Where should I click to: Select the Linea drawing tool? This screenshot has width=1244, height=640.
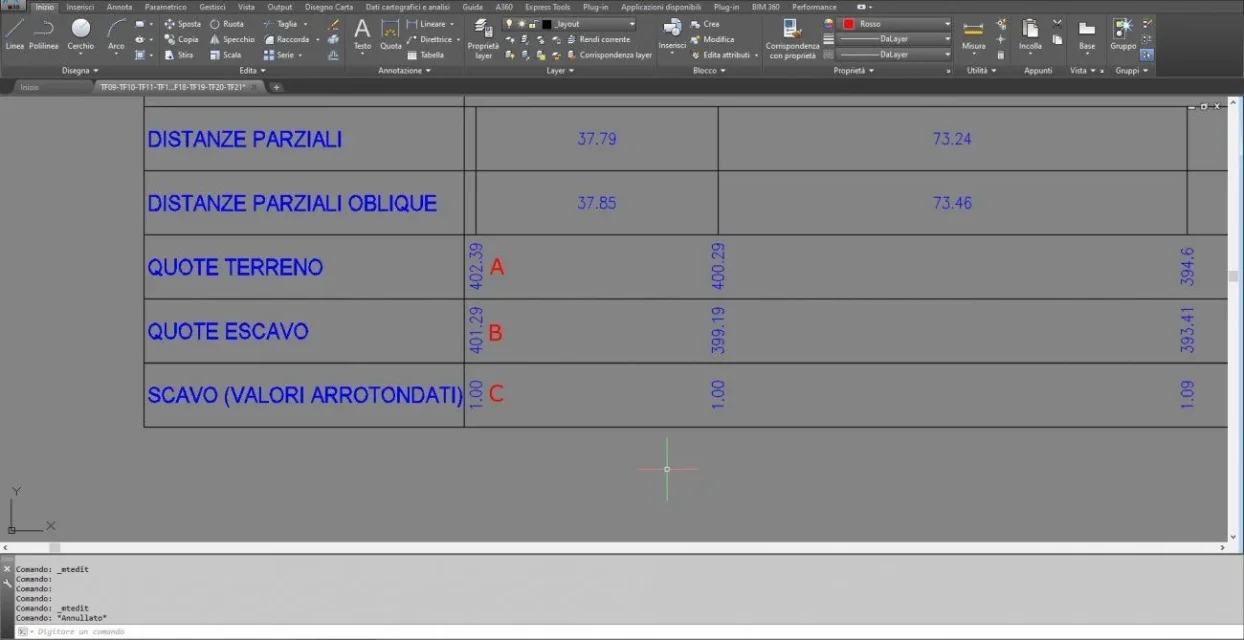(14, 35)
